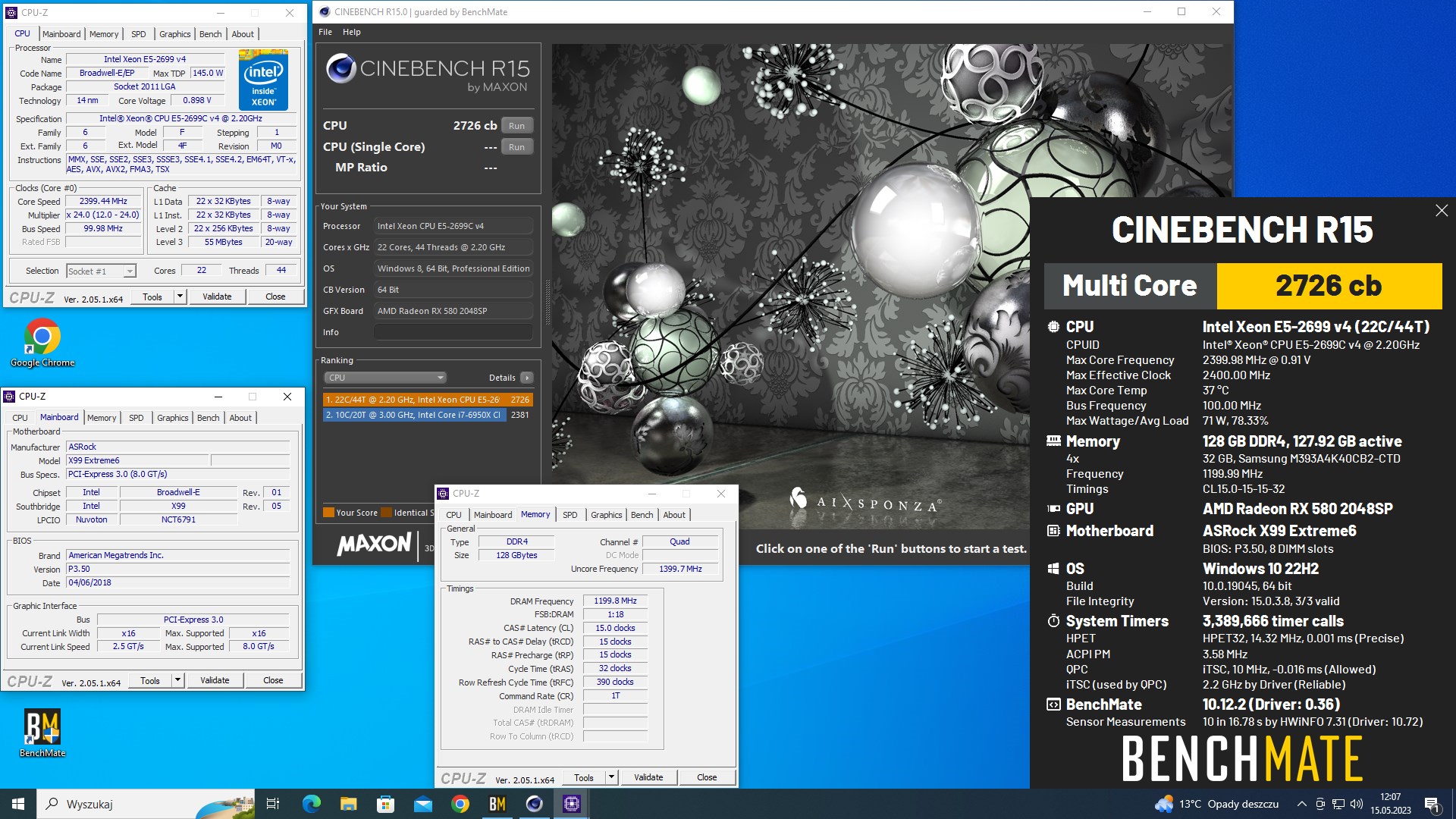
Task: Click Close in the Mainboard CPU-Z window
Action: [x=273, y=680]
